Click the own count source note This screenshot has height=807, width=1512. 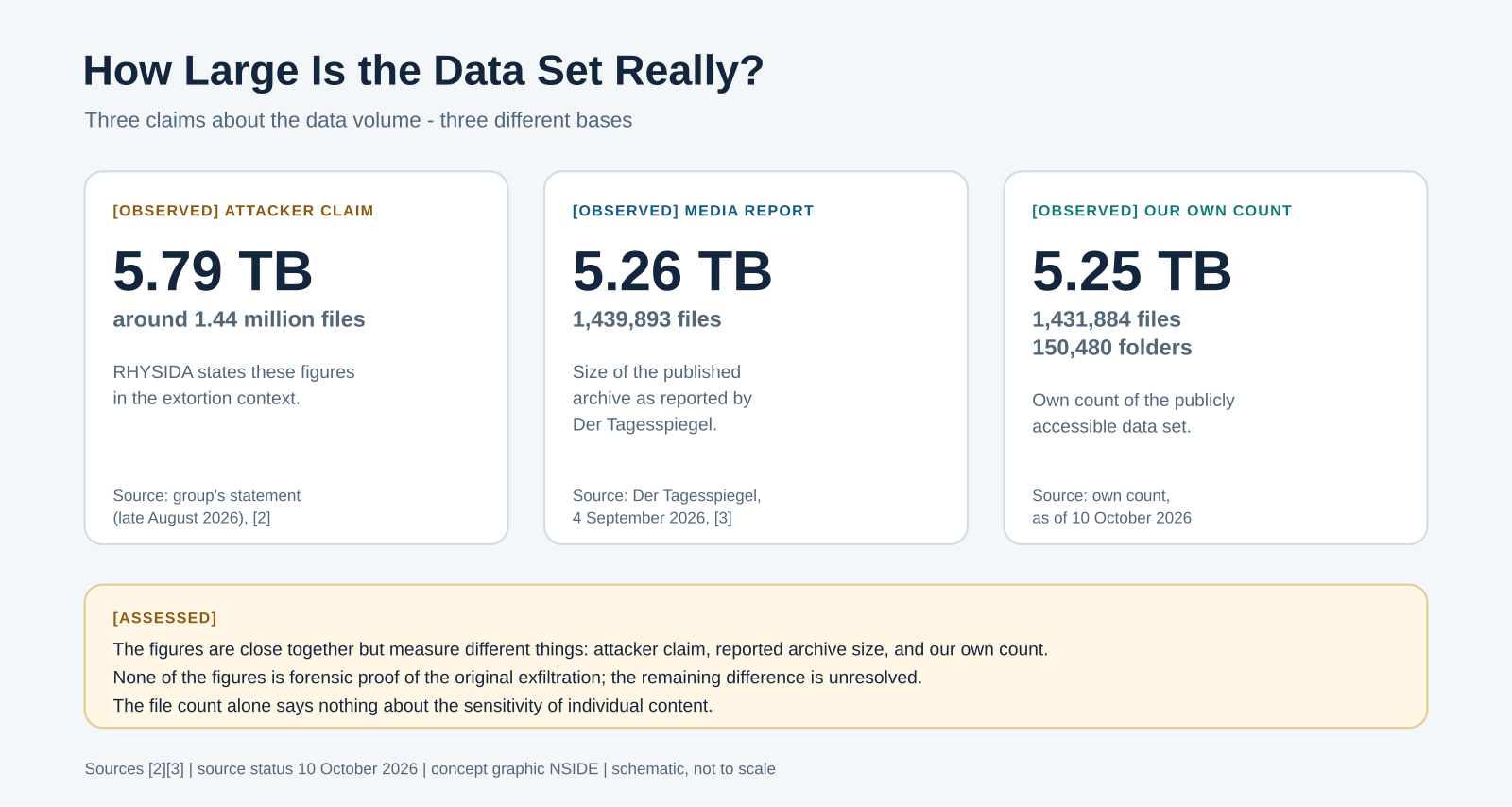(1111, 507)
